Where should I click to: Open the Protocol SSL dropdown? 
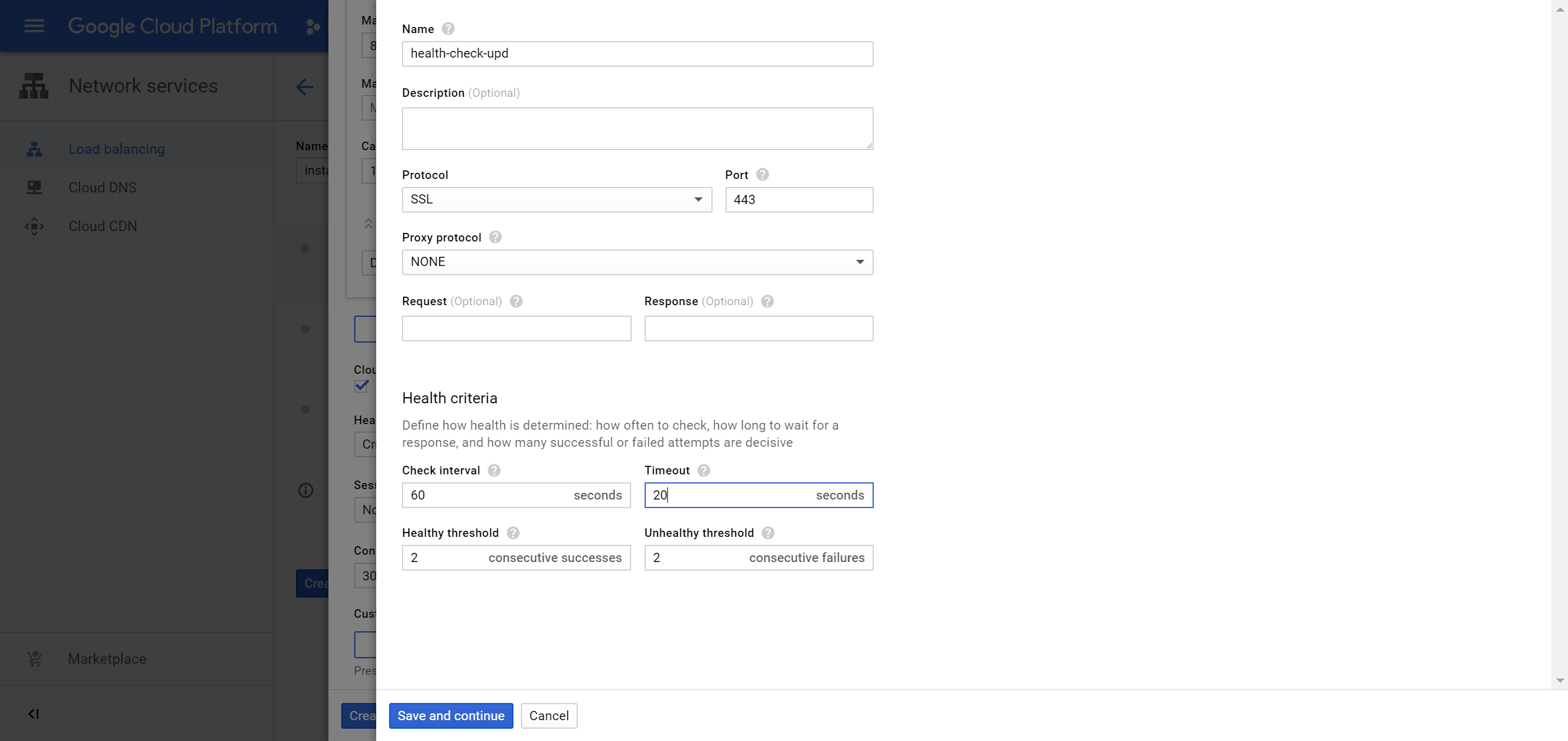pos(556,200)
